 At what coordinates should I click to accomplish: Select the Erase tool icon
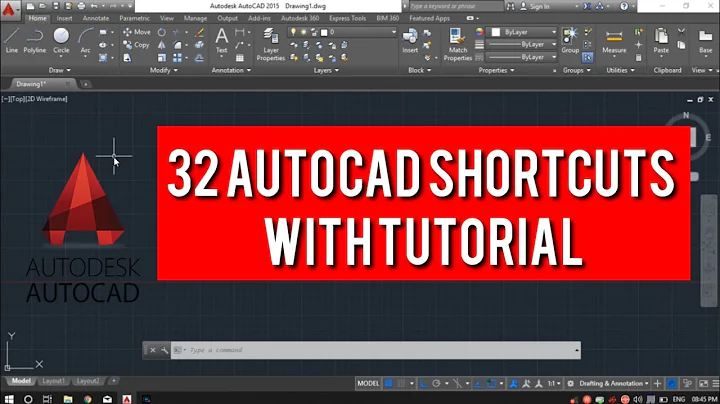(199, 33)
